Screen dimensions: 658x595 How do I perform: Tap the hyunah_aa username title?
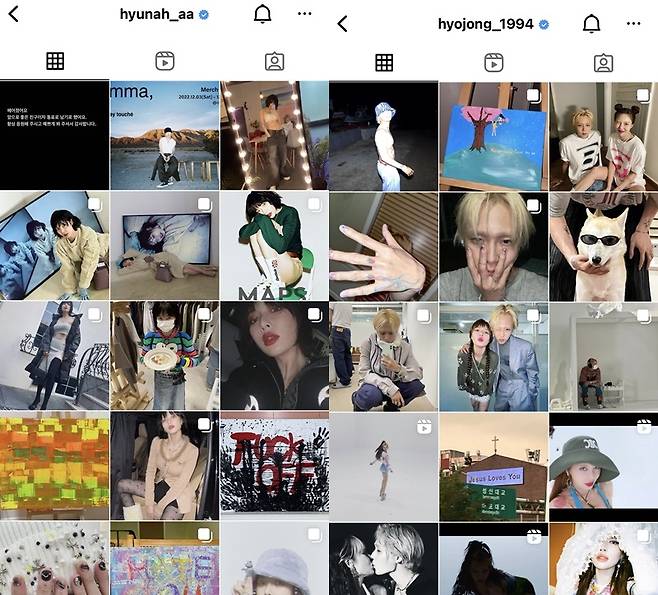click(157, 15)
